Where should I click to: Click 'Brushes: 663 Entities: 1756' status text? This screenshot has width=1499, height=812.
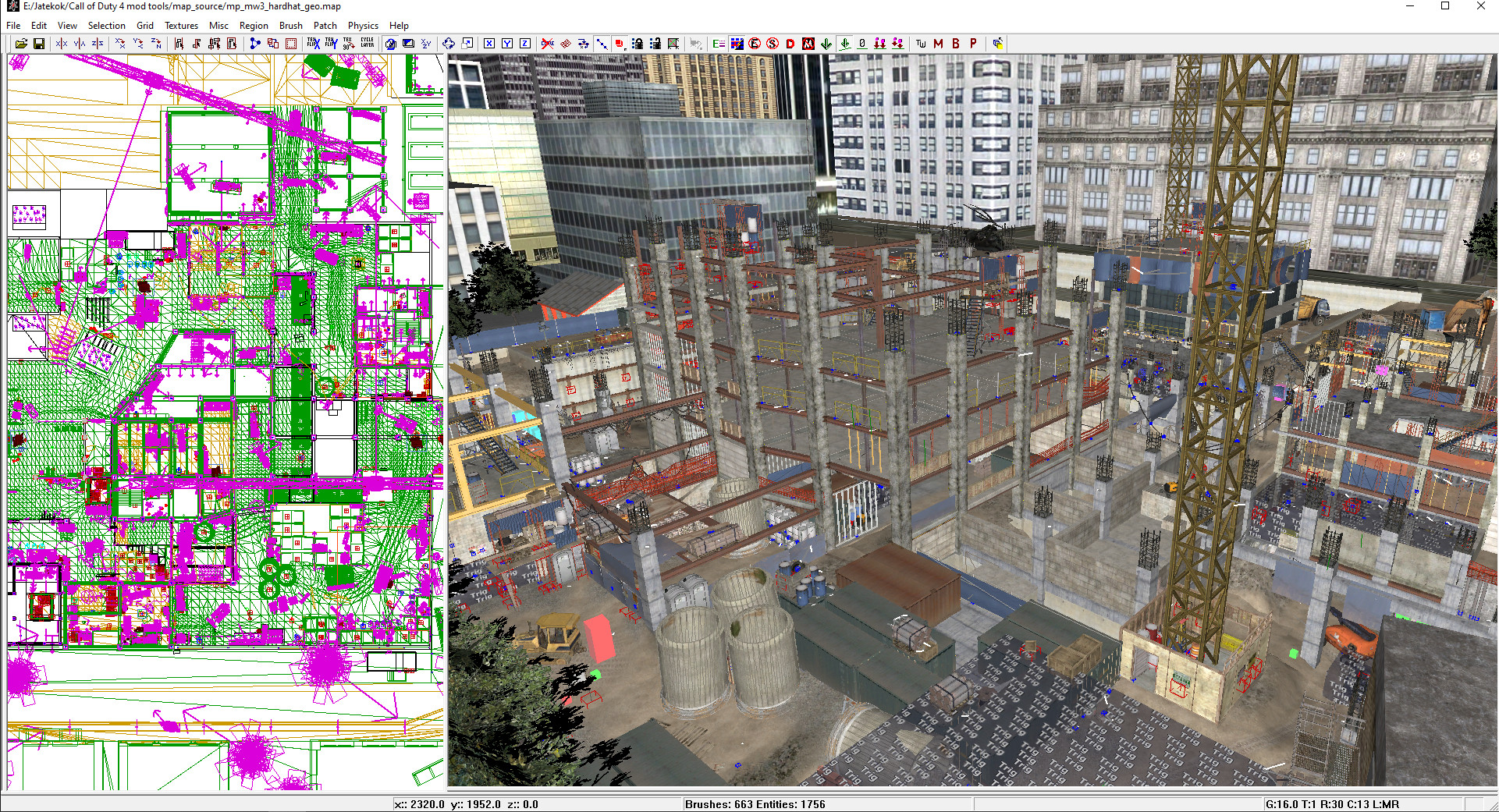click(x=755, y=804)
